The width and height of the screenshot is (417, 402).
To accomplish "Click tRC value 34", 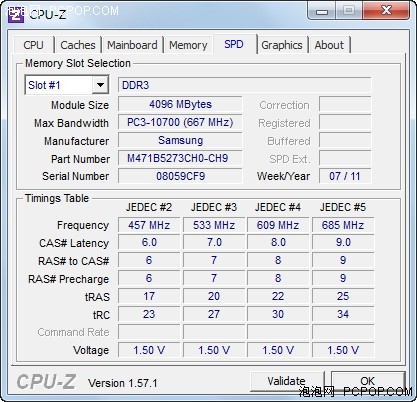I will point(343,314).
